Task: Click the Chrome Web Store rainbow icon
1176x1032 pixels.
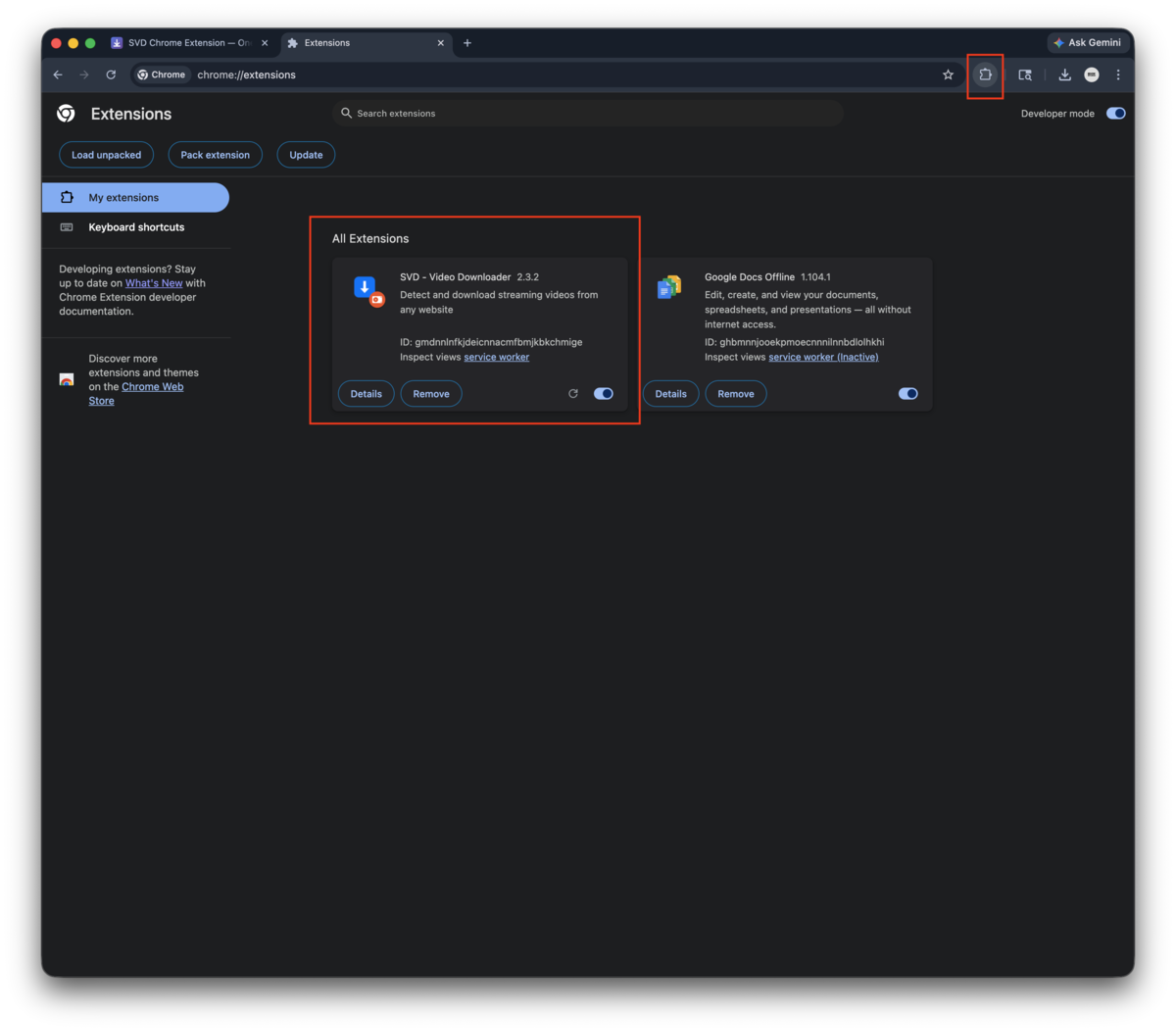Action: coord(67,379)
